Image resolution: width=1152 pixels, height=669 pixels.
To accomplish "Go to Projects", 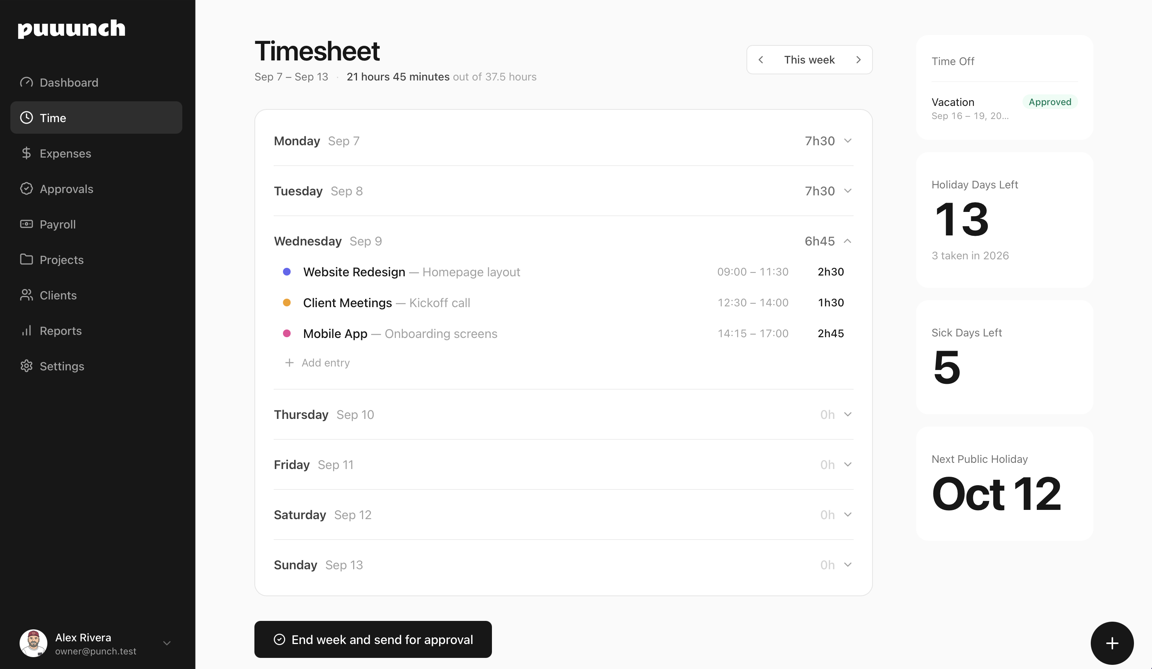I will coord(96,259).
